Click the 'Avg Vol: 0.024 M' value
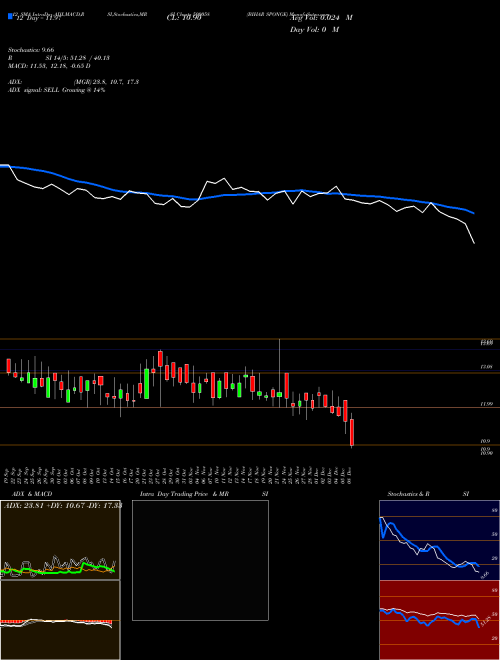This screenshot has width=500, height=660. [x=321, y=18]
